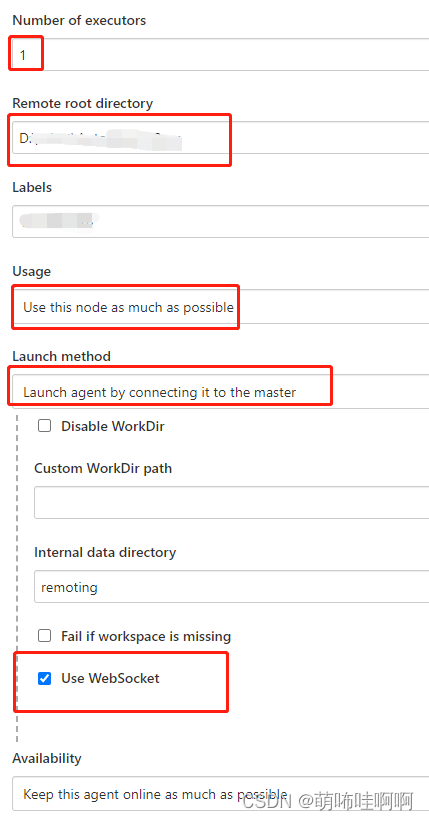Viewport: 429px width, 820px height.
Task: Click the Number of executors field
Action: click(220, 54)
